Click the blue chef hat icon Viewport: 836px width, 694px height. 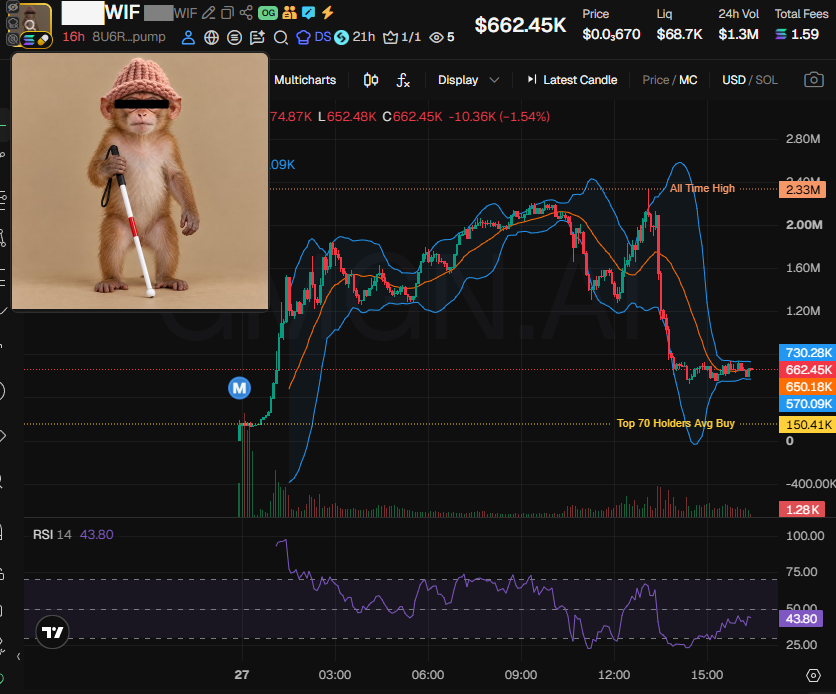click(303, 37)
